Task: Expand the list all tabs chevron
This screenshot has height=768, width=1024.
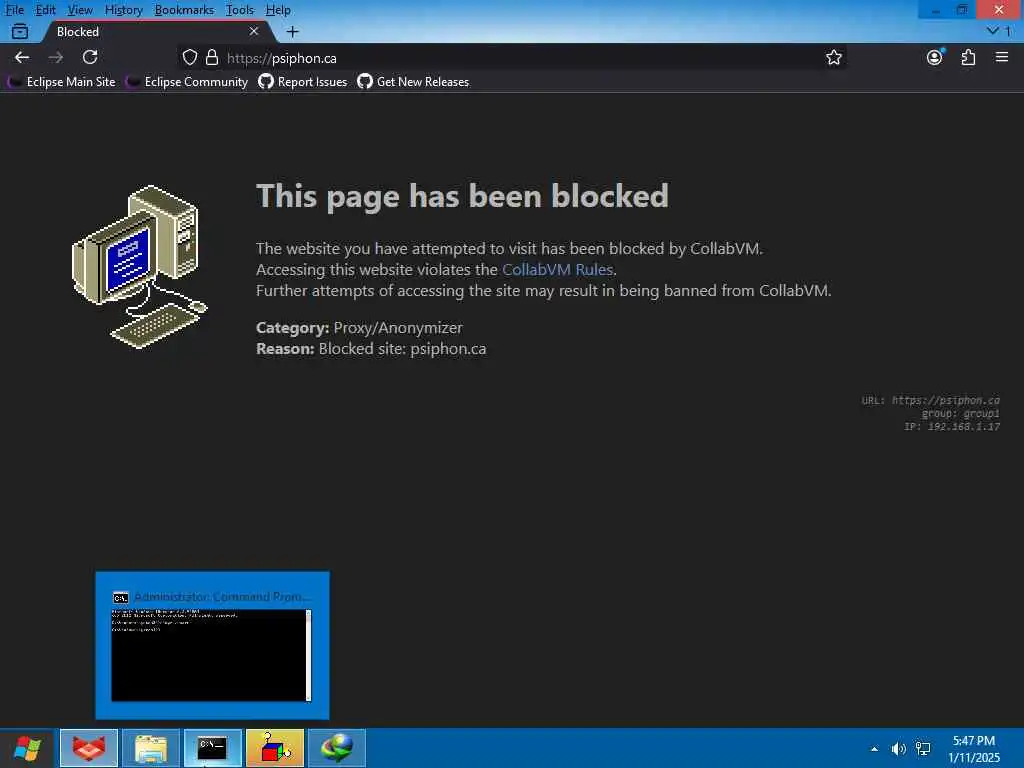Action: point(993,31)
